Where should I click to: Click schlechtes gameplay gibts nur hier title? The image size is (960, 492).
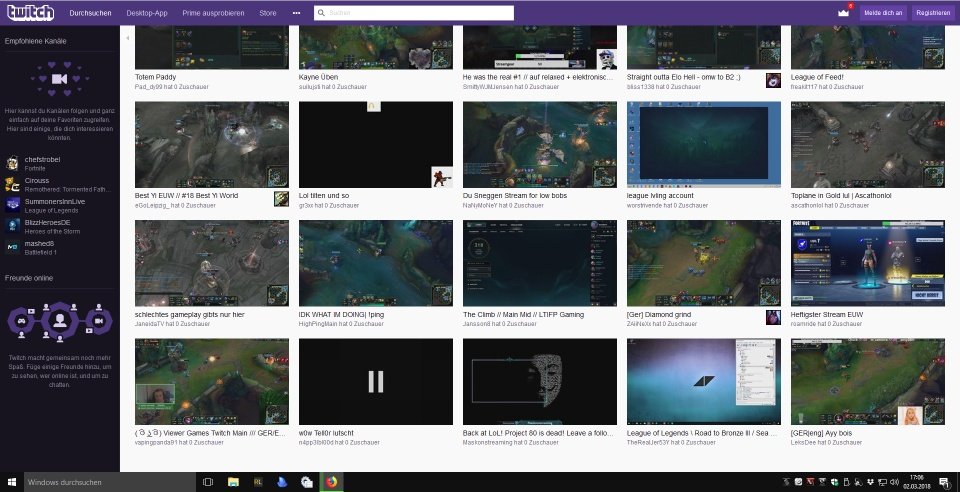(x=190, y=315)
